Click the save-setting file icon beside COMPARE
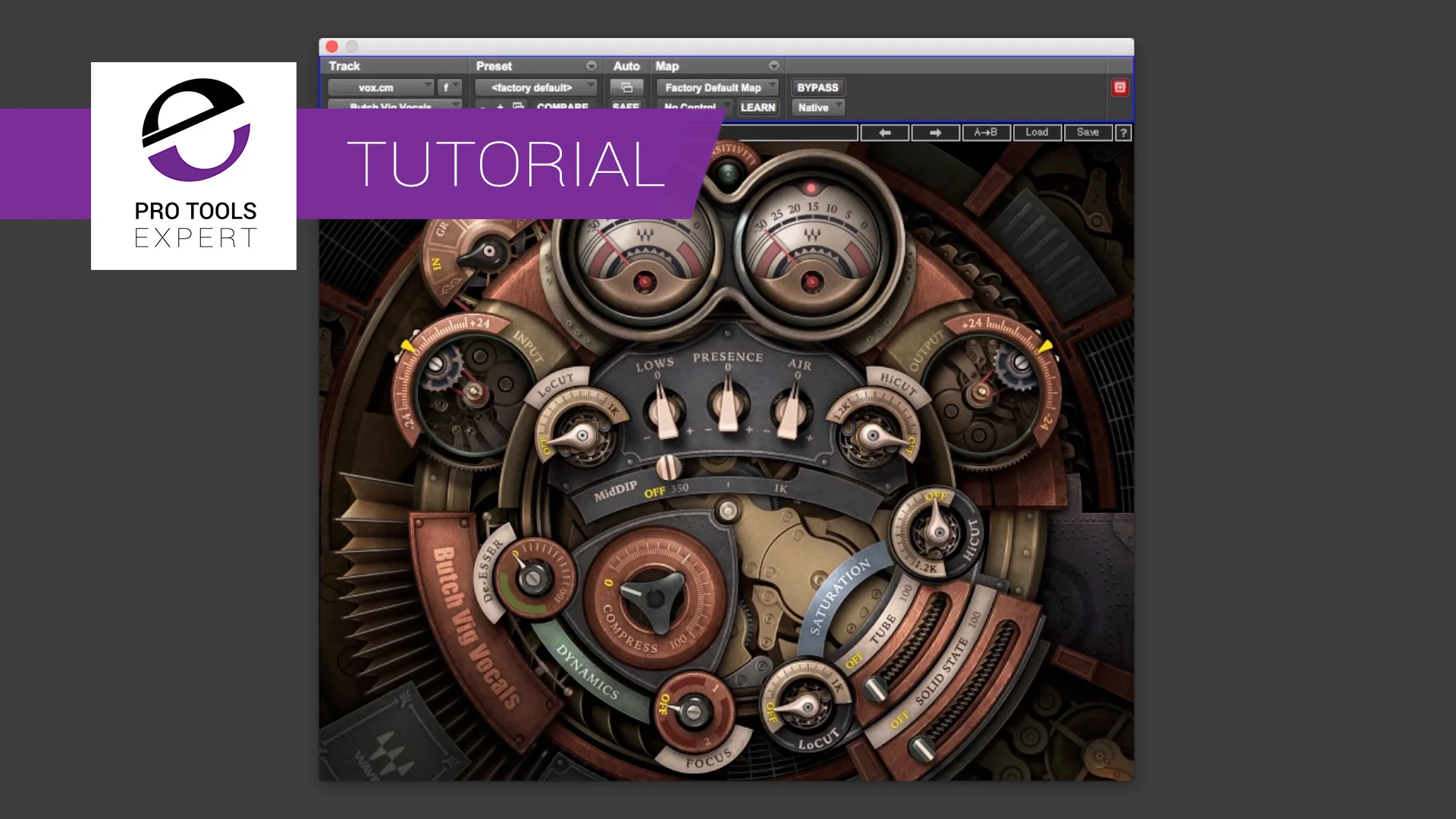1456x819 pixels. click(x=516, y=107)
